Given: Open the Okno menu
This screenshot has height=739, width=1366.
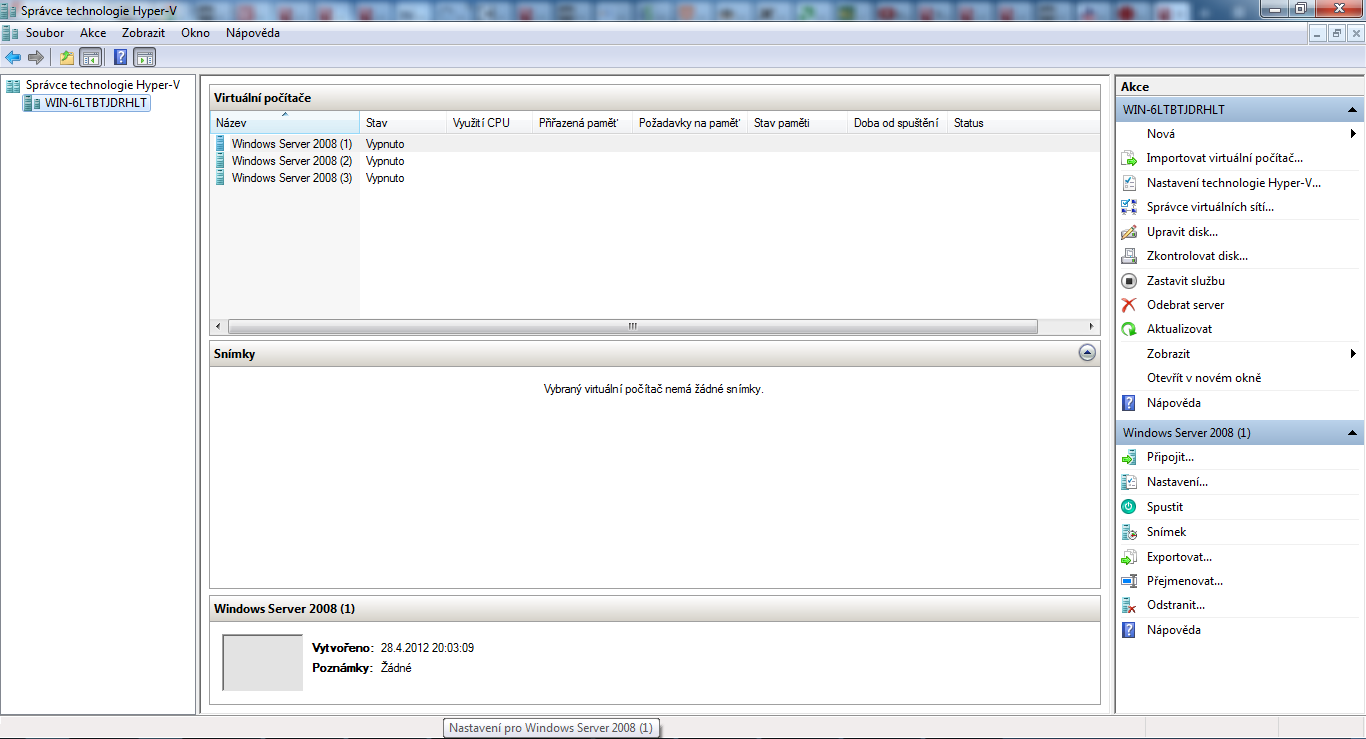Looking at the screenshot, I should [x=196, y=33].
